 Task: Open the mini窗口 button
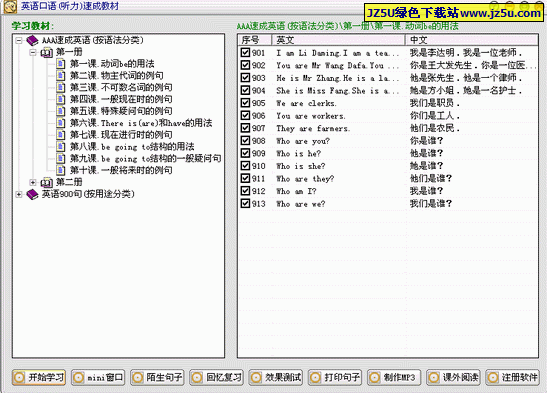(x=98, y=377)
